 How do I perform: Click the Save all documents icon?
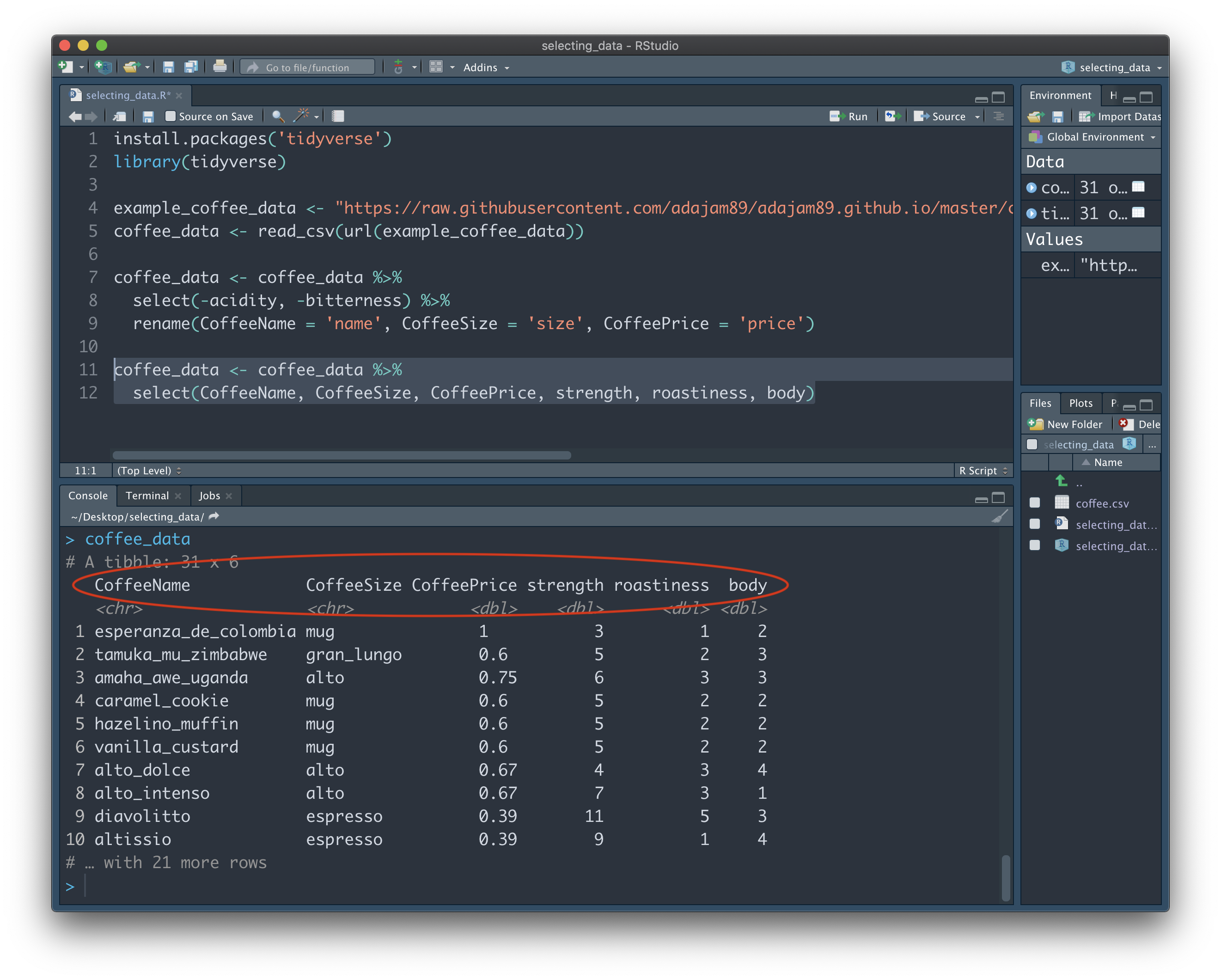pyautogui.click(x=191, y=67)
